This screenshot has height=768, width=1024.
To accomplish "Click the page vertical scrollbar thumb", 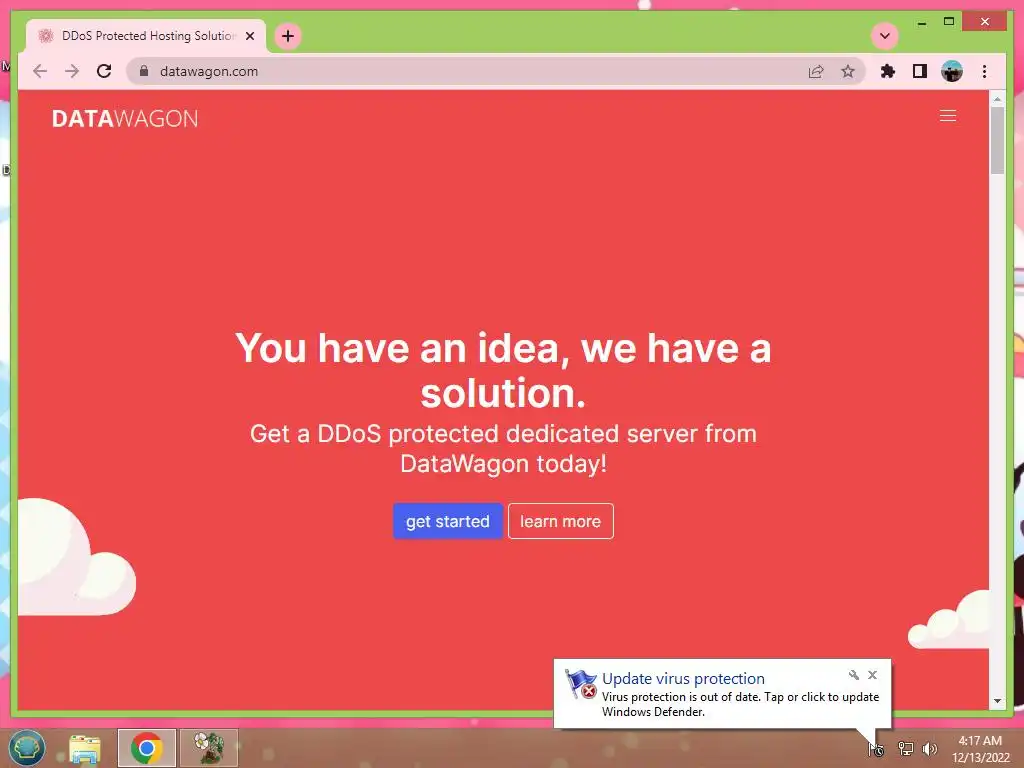I will click(x=997, y=140).
